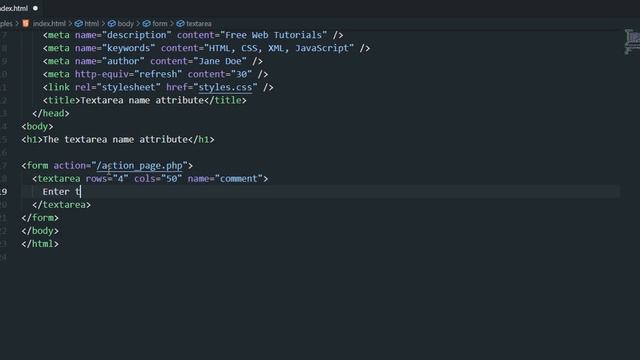640x360 pixels.
Task: Click the symbol icon before form breadcrumb
Action: [x=147, y=24]
